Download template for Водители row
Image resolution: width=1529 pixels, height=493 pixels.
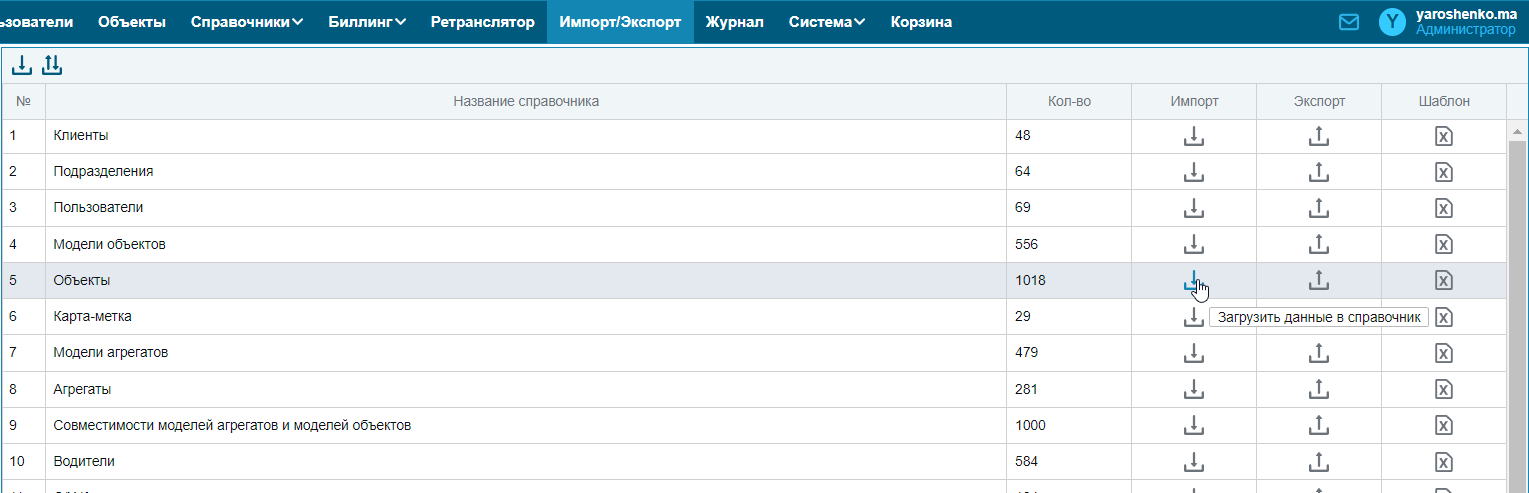(x=1443, y=462)
